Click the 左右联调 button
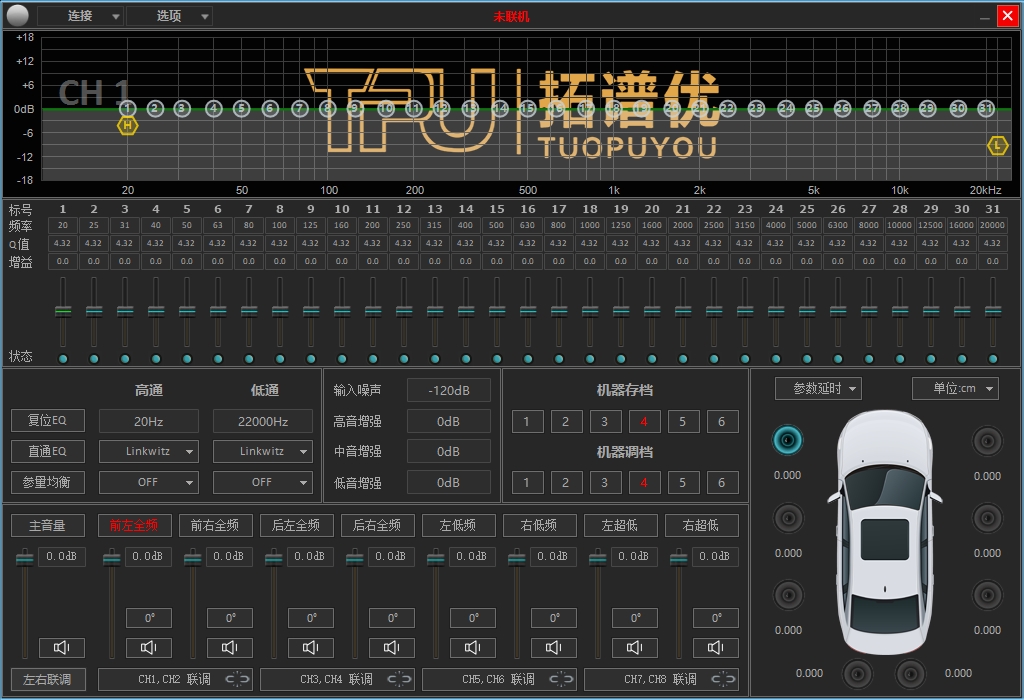Image resolution: width=1024 pixels, height=700 pixels. tap(48, 679)
